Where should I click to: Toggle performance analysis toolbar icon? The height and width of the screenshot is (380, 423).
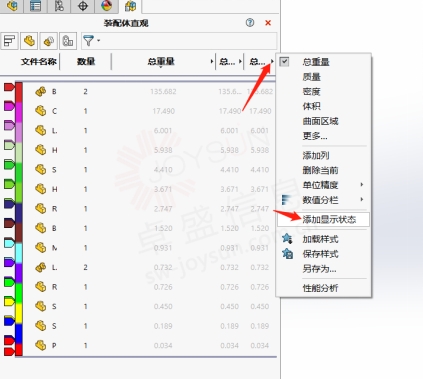[x=68, y=41]
